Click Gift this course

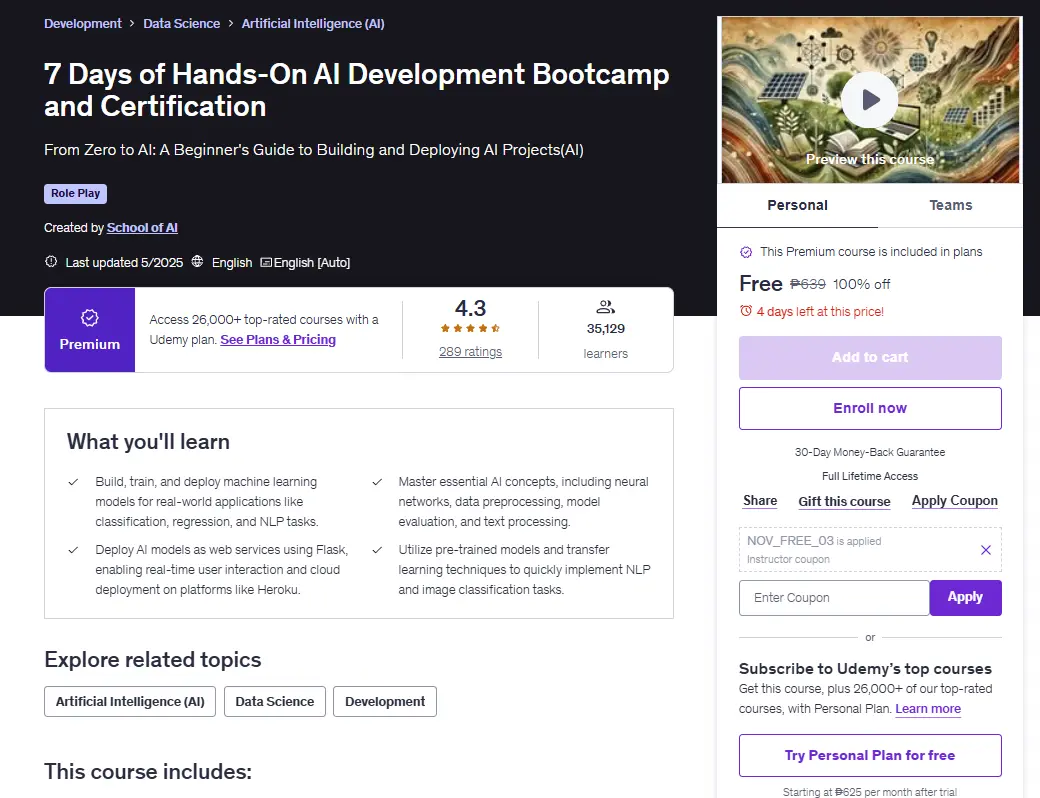(844, 501)
